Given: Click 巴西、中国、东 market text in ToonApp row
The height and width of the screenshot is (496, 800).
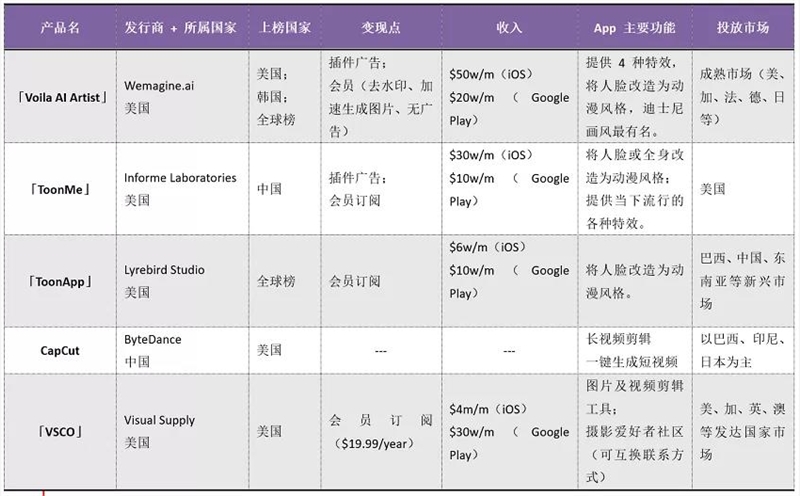Looking at the screenshot, I should click(742, 258).
